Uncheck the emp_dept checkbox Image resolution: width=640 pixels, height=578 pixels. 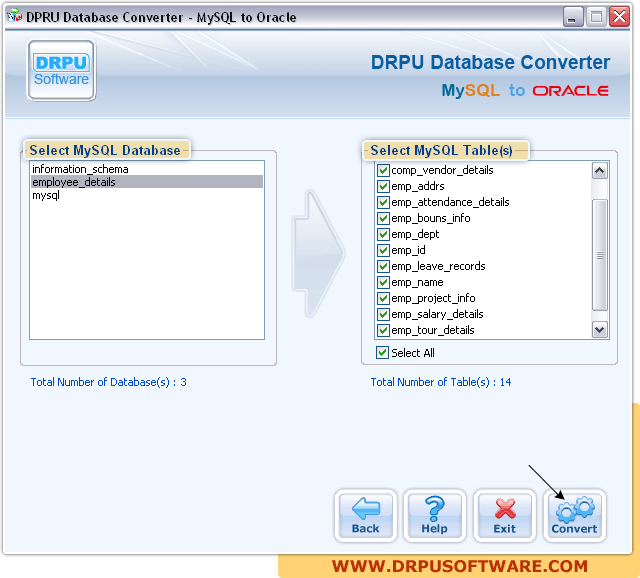coord(383,234)
